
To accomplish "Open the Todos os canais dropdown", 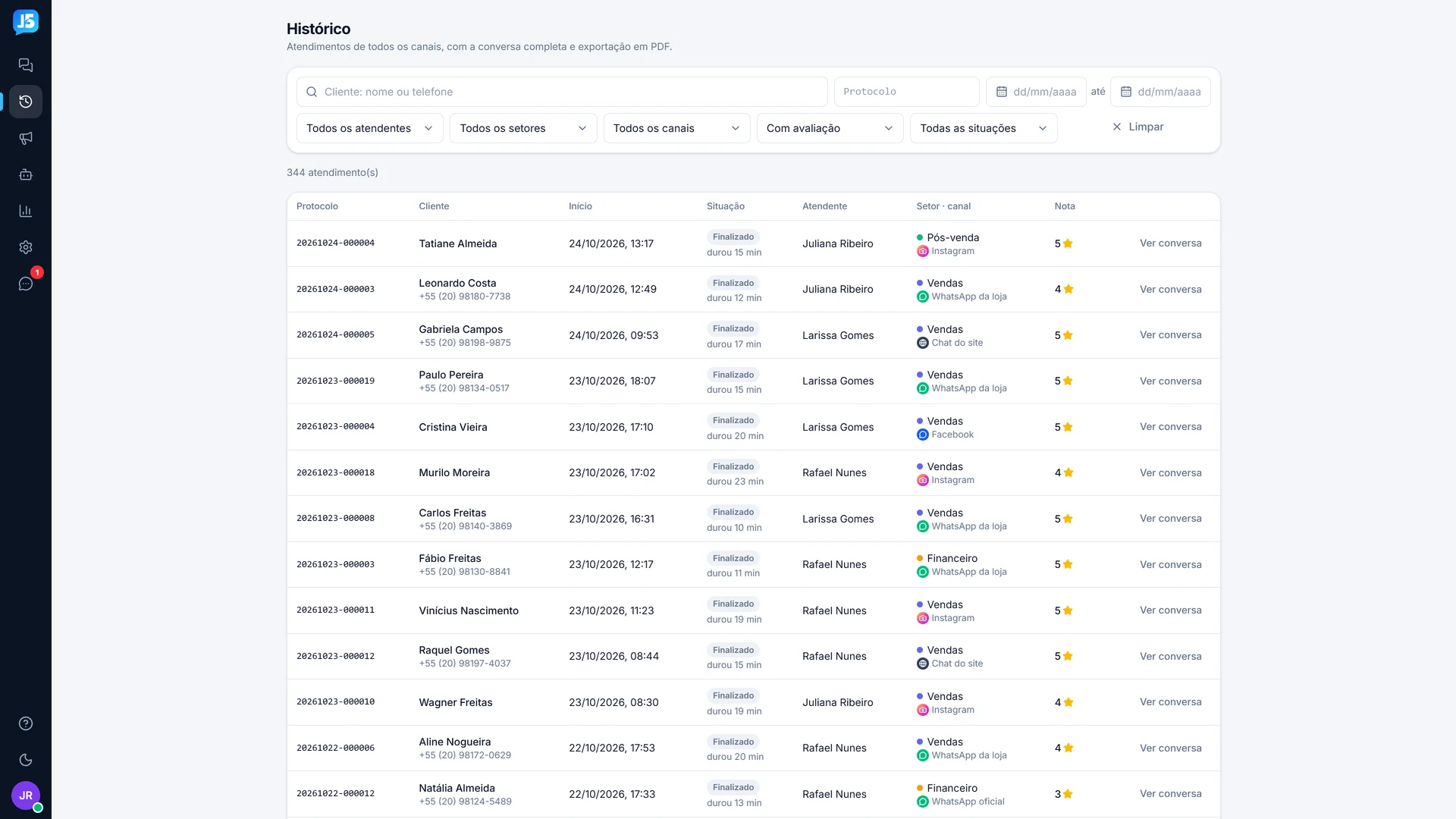I will click(676, 128).
